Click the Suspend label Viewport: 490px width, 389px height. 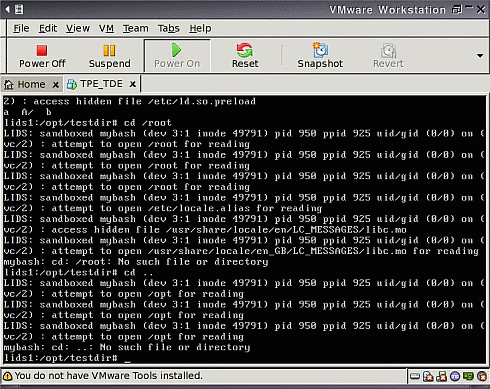[110, 63]
